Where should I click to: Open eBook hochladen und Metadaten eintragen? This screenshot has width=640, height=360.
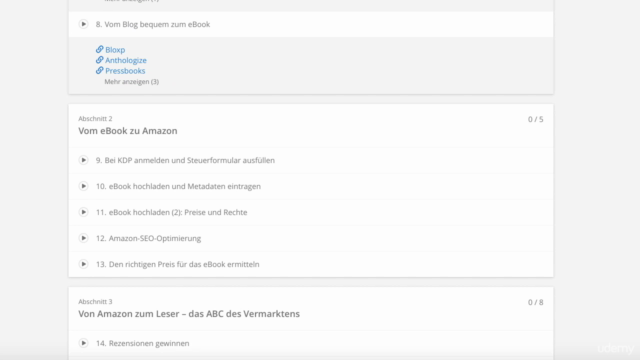tap(178, 187)
